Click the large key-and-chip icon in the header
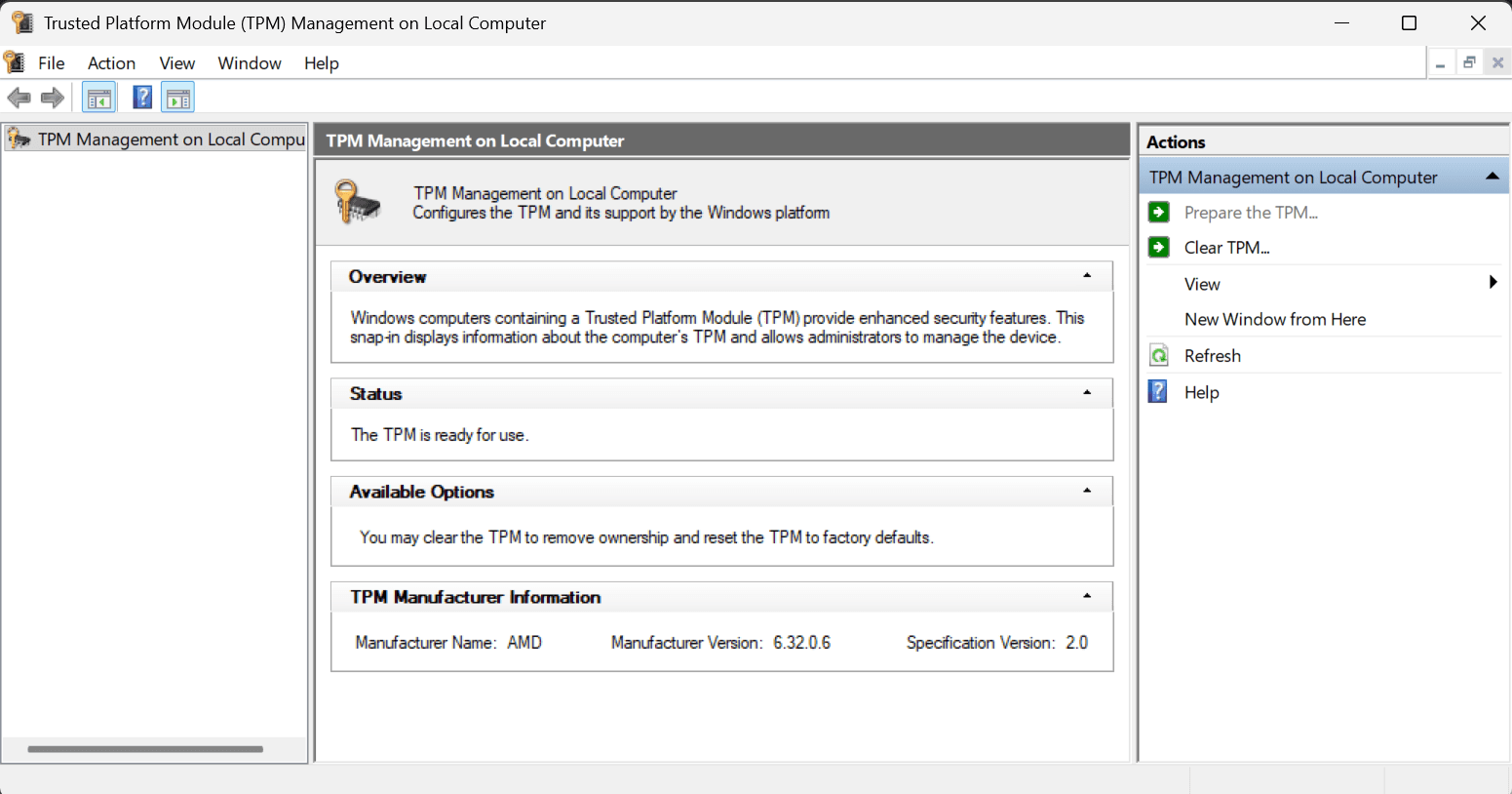The image size is (1512, 794). tap(357, 202)
